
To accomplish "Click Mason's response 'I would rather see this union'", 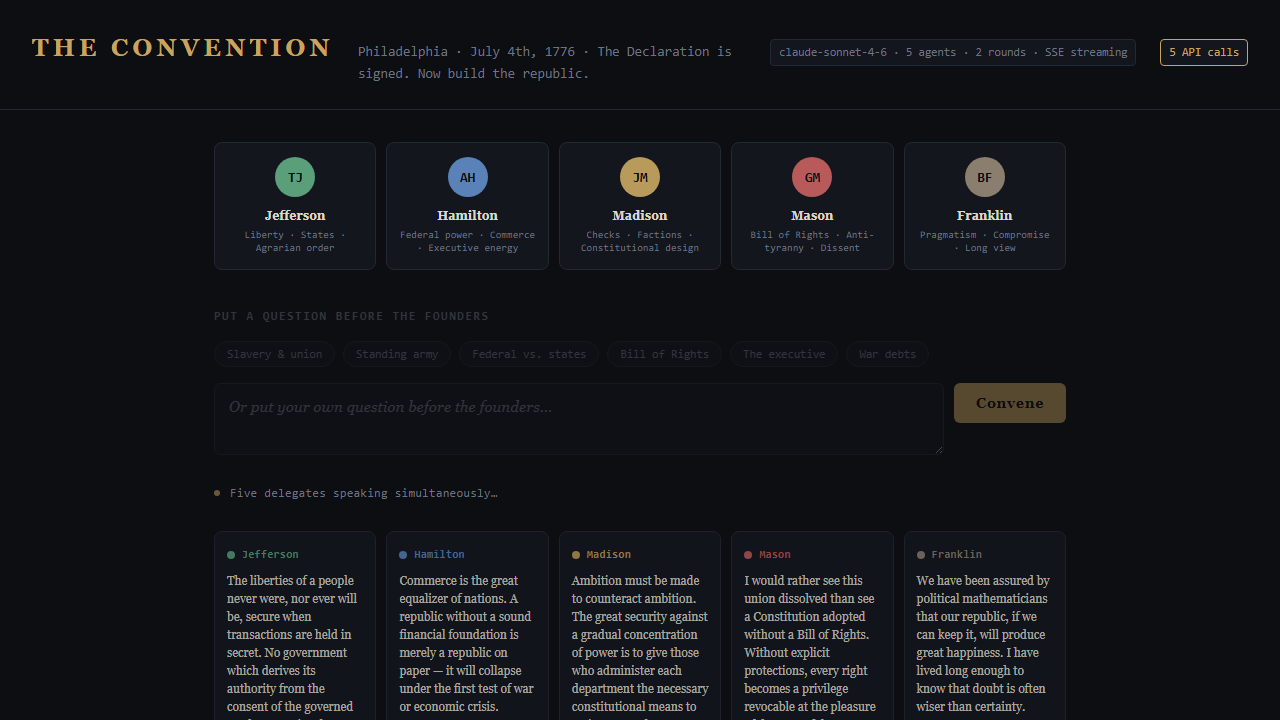I will (x=811, y=646).
